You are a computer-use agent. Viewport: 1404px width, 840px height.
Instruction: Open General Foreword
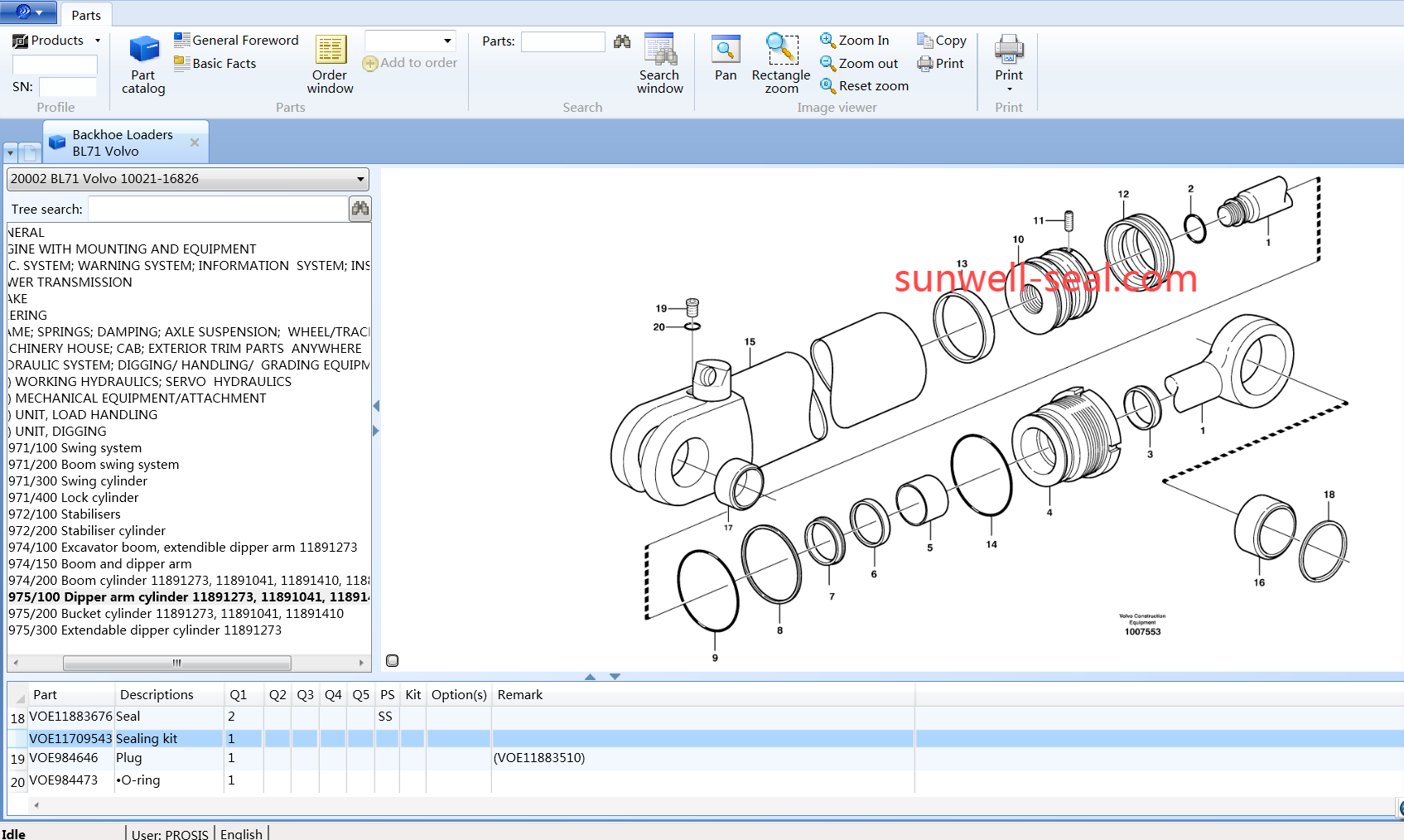(x=237, y=41)
